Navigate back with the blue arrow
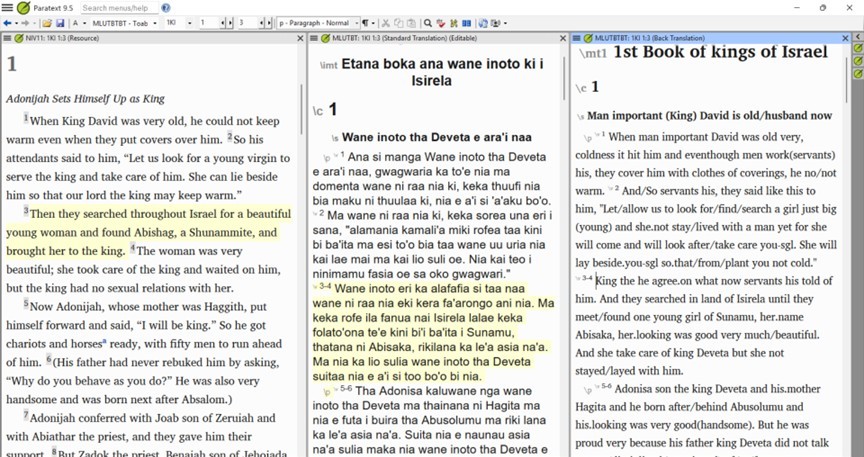864x457 pixels. point(8,23)
